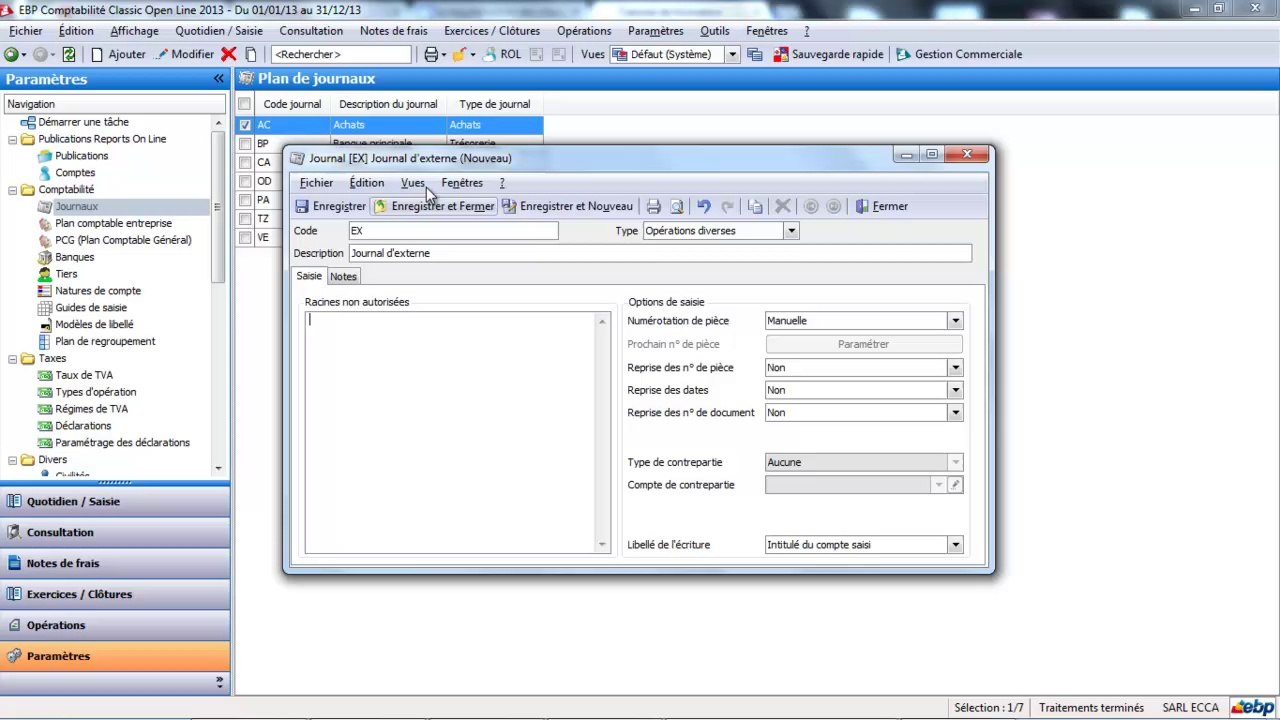Viewport: 1280px width, 720px height.
Task: Uncheck the AC journal row checkbox
Action: (x=245, y=125)
